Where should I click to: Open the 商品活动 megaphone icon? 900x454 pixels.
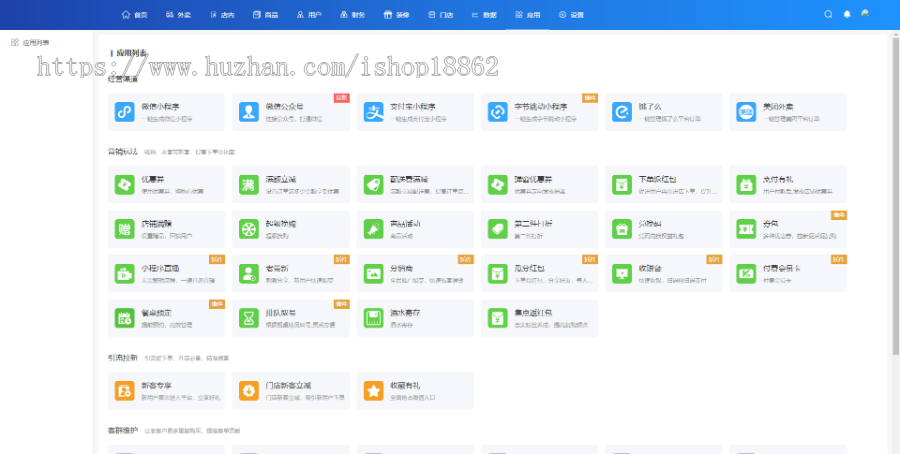click(373, 229)
